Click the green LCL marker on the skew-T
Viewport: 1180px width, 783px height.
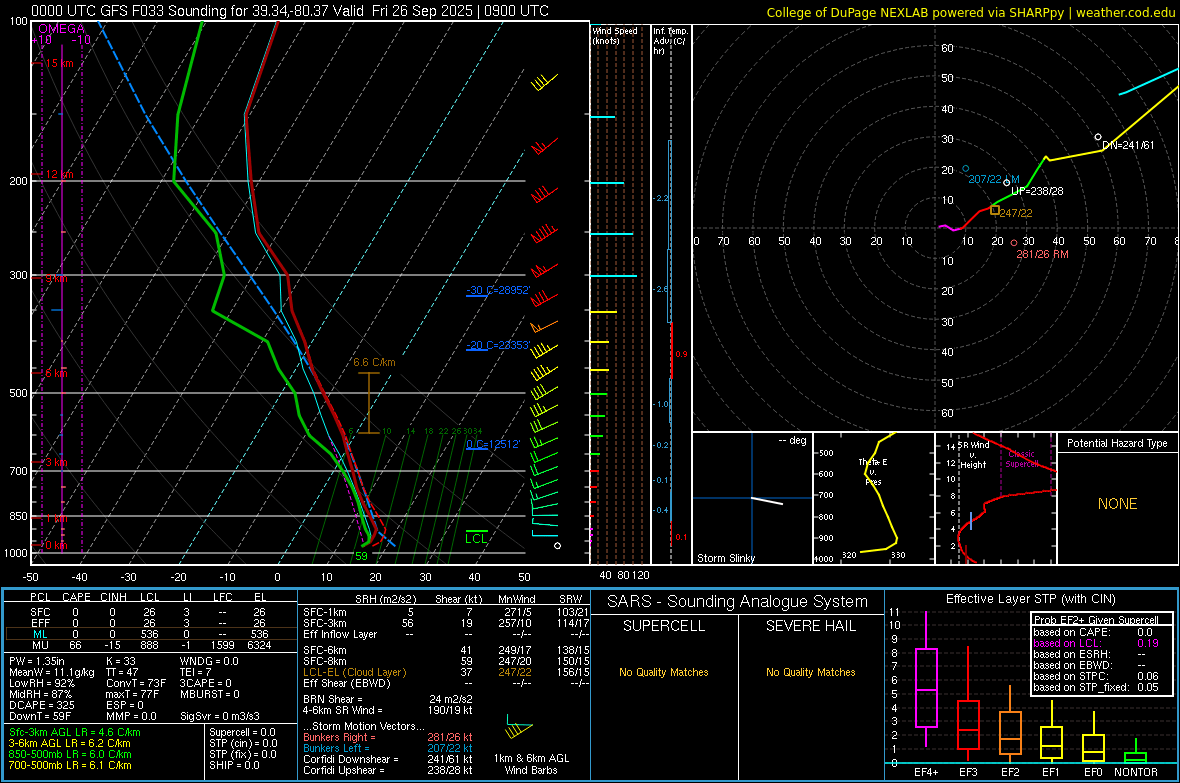coord(476,538)
